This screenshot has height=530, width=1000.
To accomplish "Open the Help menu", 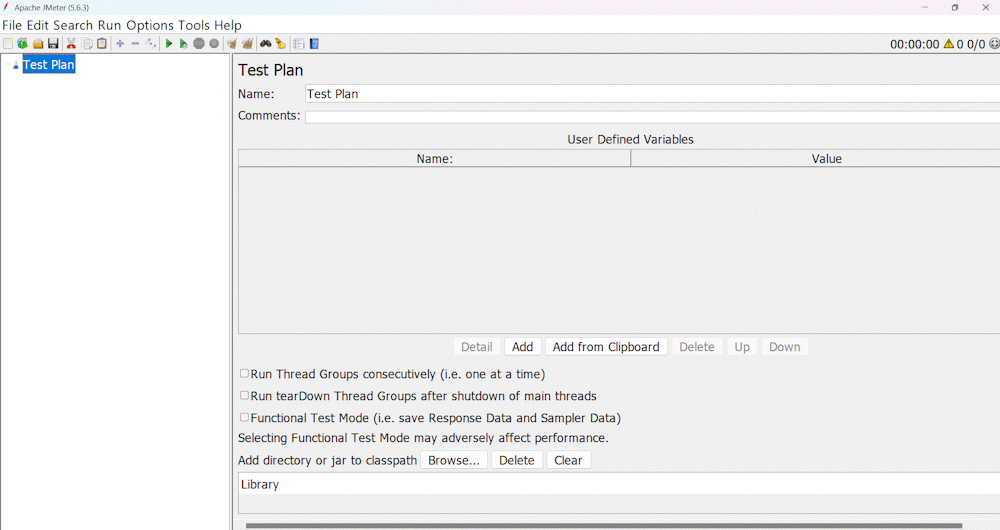I will 228,26.
